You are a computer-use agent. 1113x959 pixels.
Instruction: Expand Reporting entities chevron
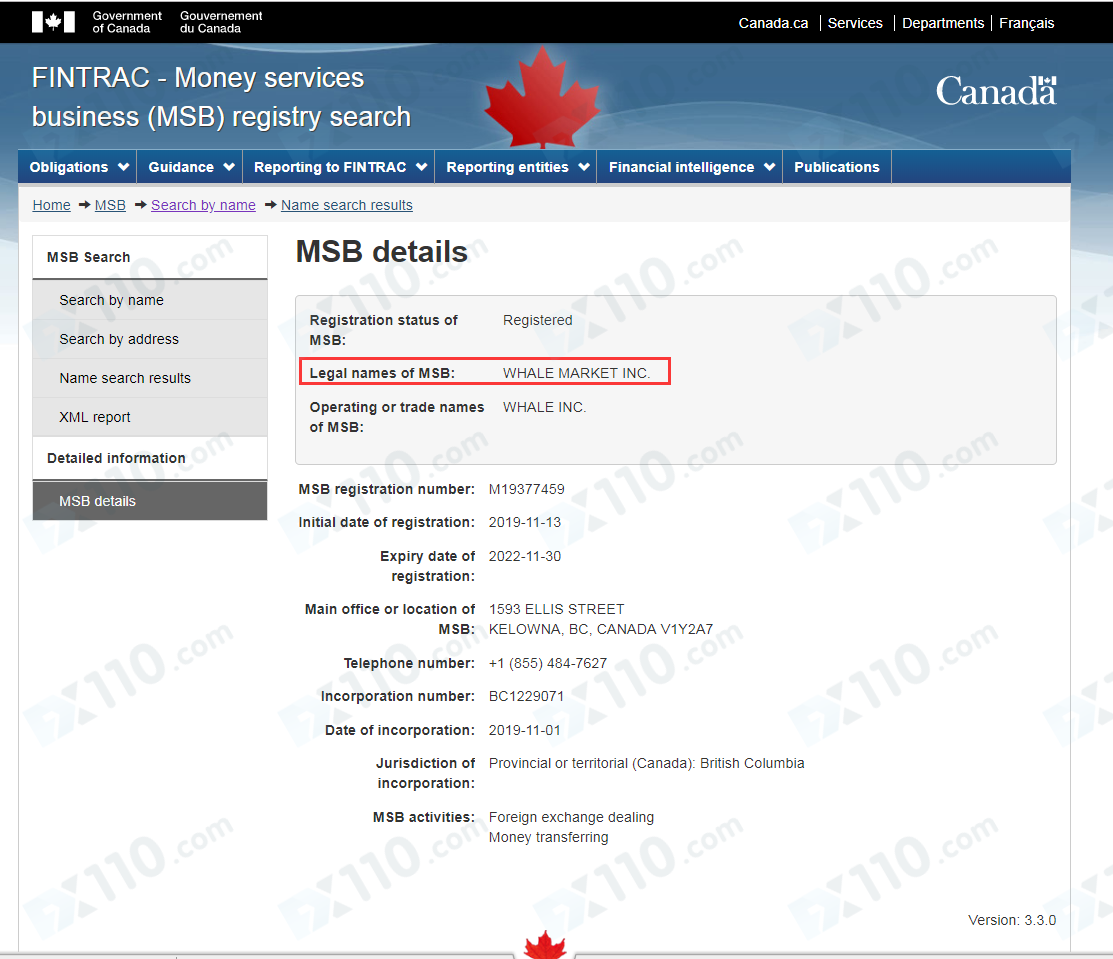click(583, 167)
